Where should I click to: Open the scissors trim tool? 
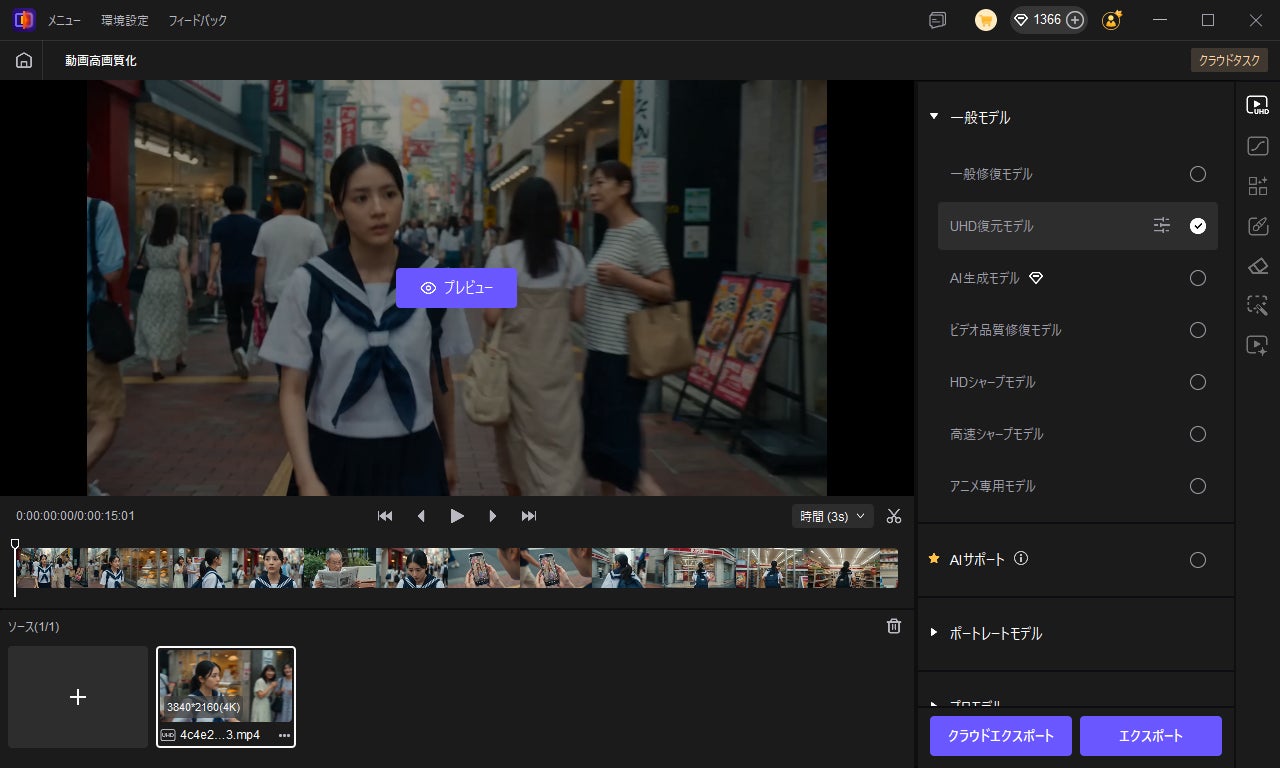(x=894, y=516)
